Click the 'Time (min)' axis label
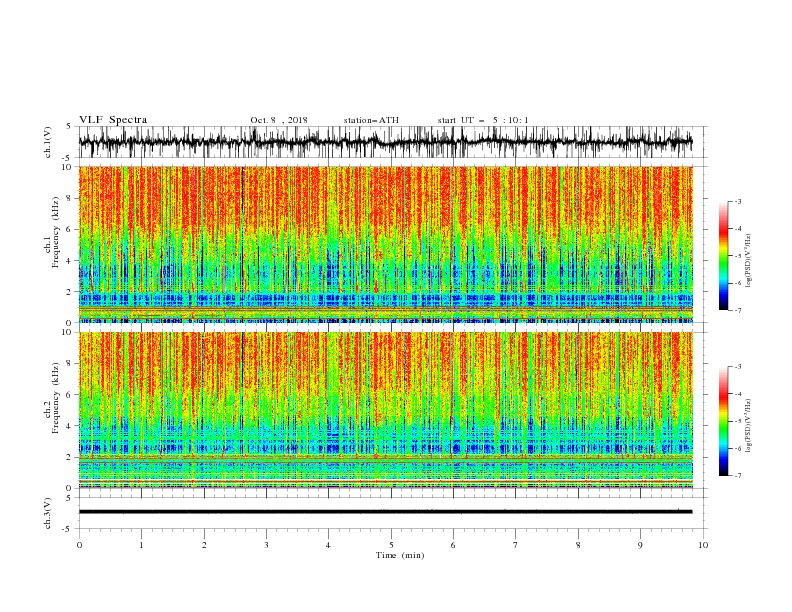This screenshot has width=792, height=612. (x=400, y=555)
